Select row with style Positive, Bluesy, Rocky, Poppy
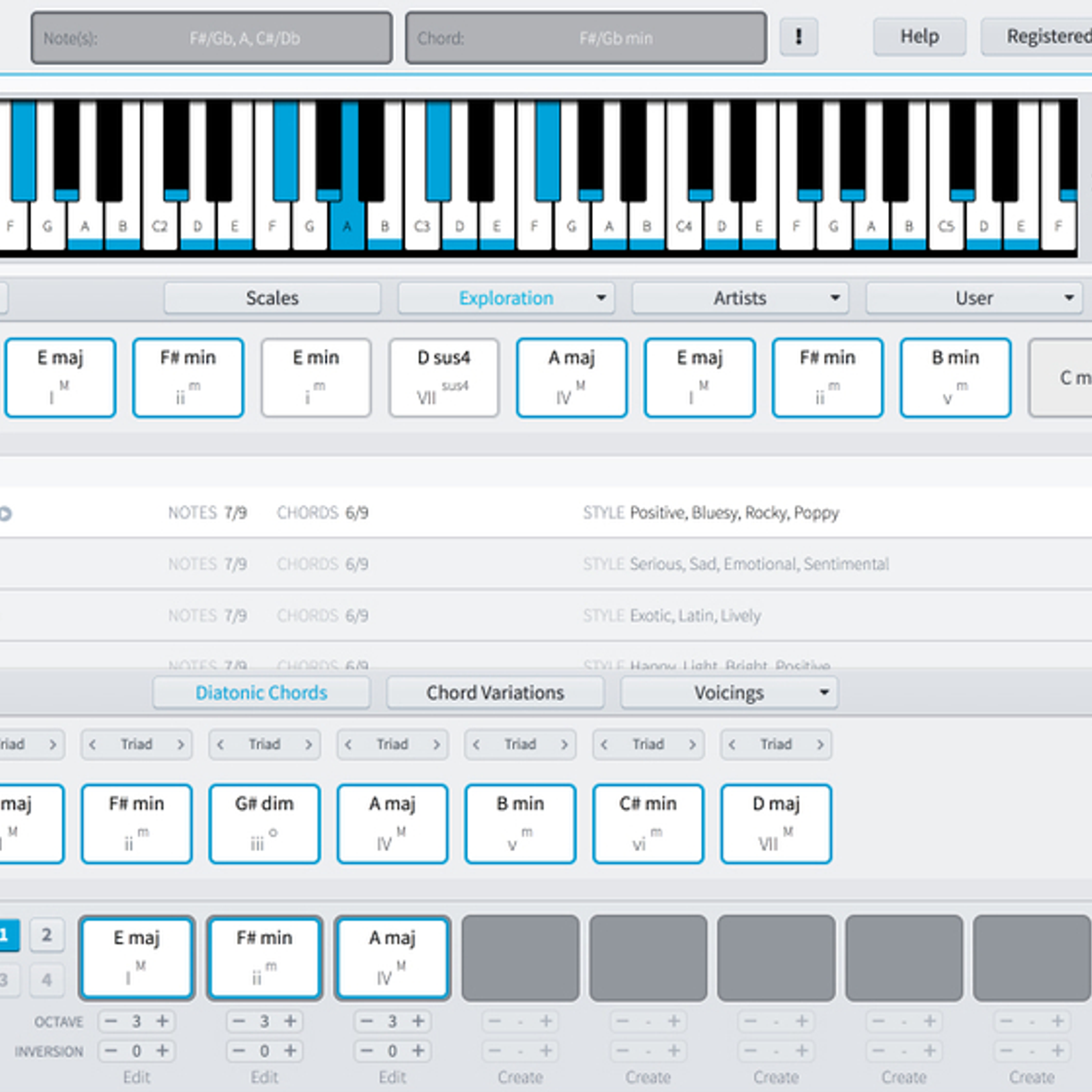The width and height of the screenshot is (1092, 1092). [x=546, y=513]
